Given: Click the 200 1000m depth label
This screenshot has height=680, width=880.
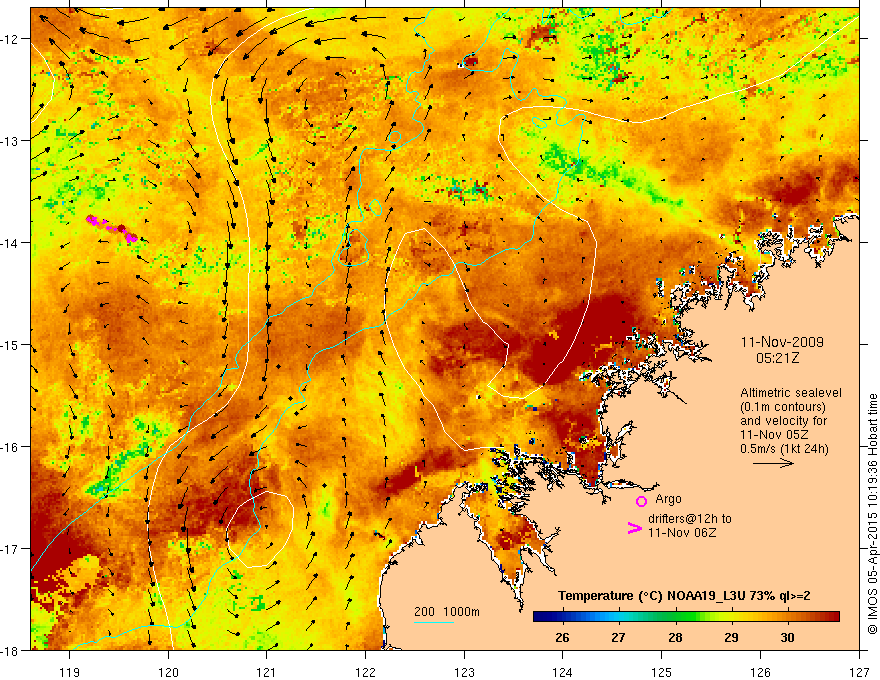Looking at the screenshot, I should pyautogui.click(x=447, y=612).
